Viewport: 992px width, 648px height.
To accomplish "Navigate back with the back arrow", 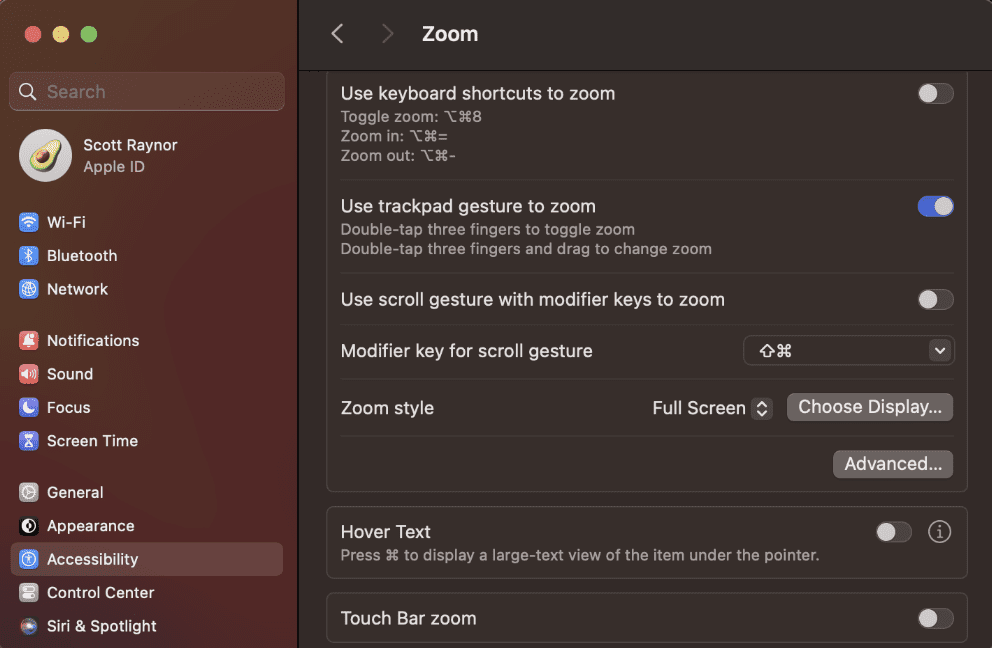I will (337, 33).
